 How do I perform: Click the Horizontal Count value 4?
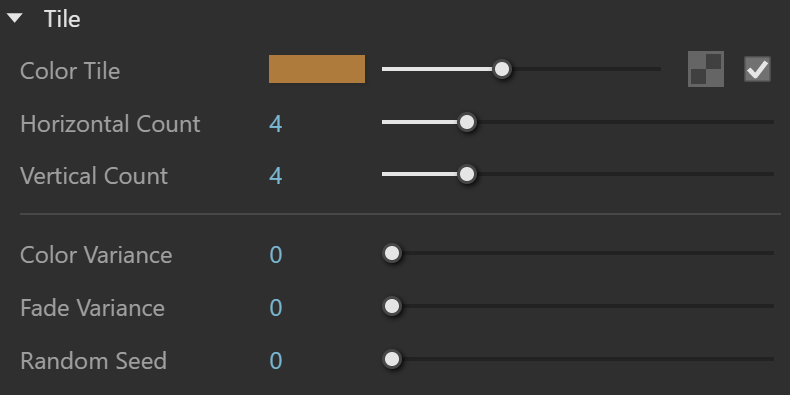(276, 124)
